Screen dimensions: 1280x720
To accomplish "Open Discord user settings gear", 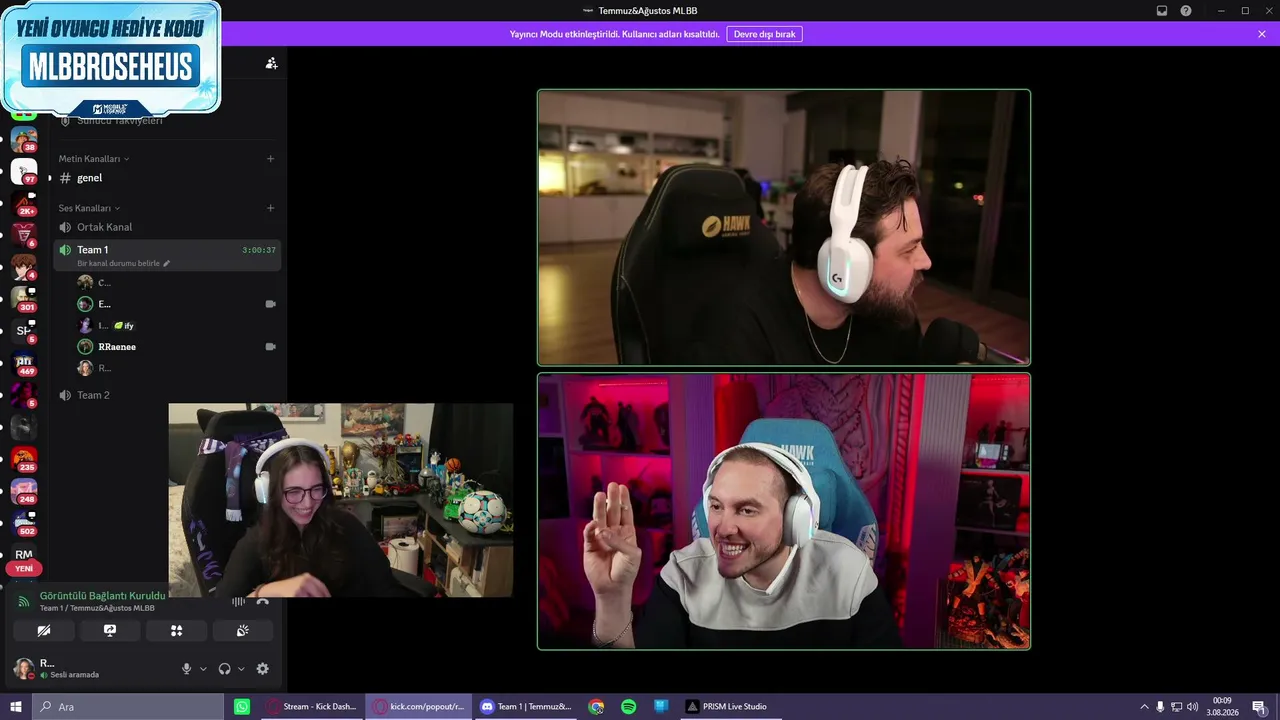I will (x=262, y=669).
